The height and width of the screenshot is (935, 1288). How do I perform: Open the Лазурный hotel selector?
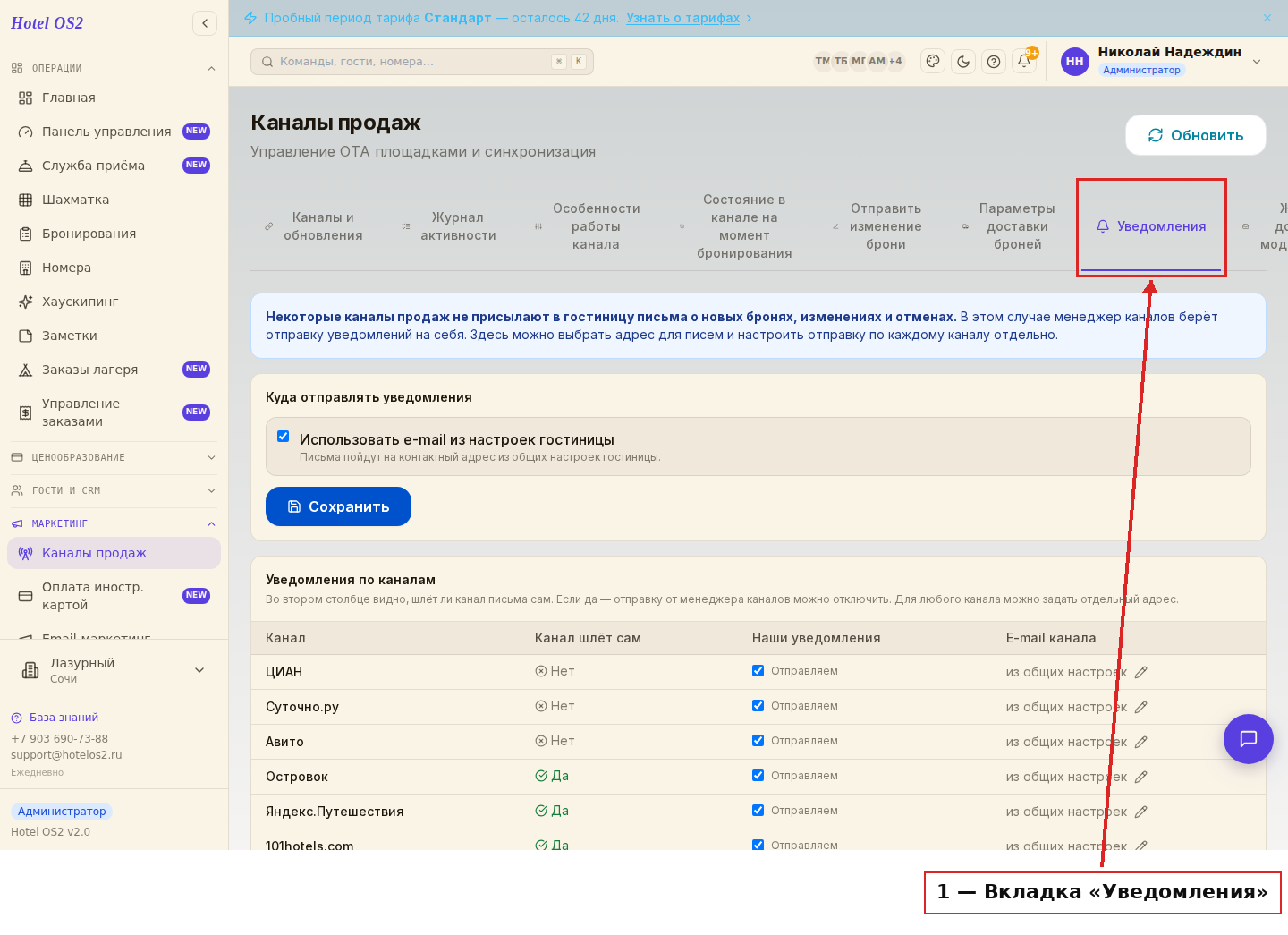(114, 670)
